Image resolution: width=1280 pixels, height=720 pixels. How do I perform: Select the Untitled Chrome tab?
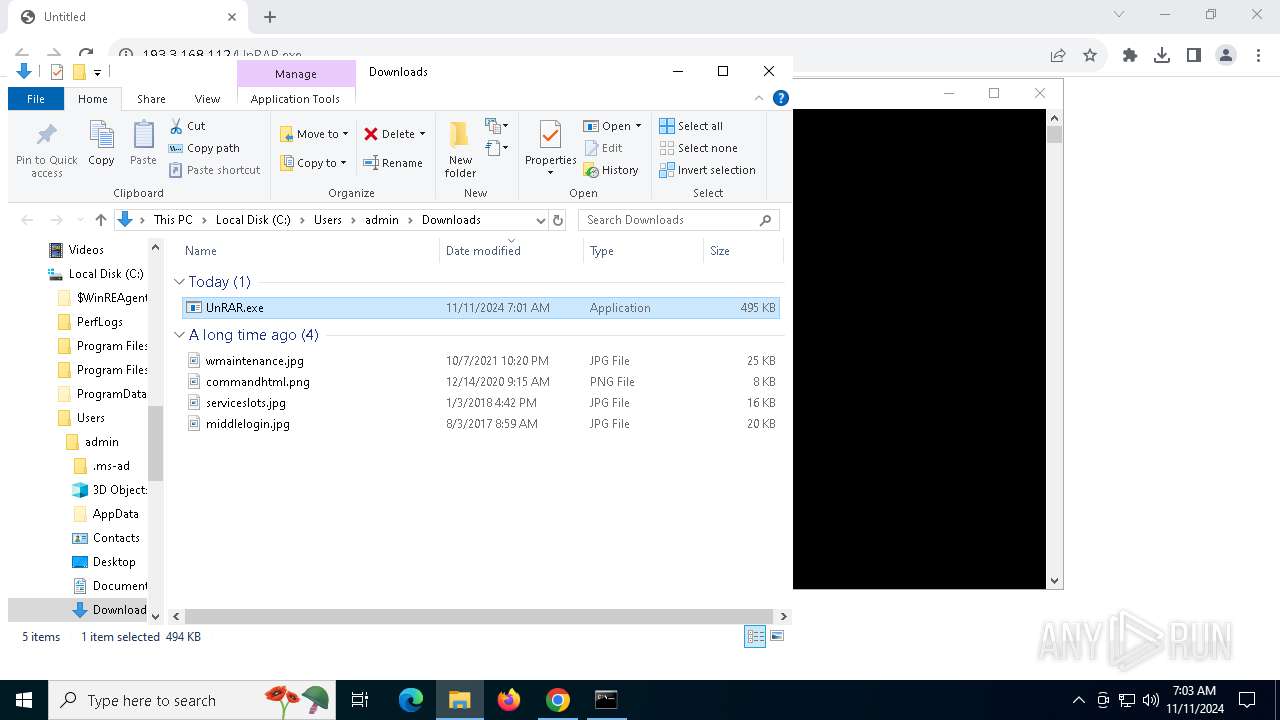(x=125, y=17)
